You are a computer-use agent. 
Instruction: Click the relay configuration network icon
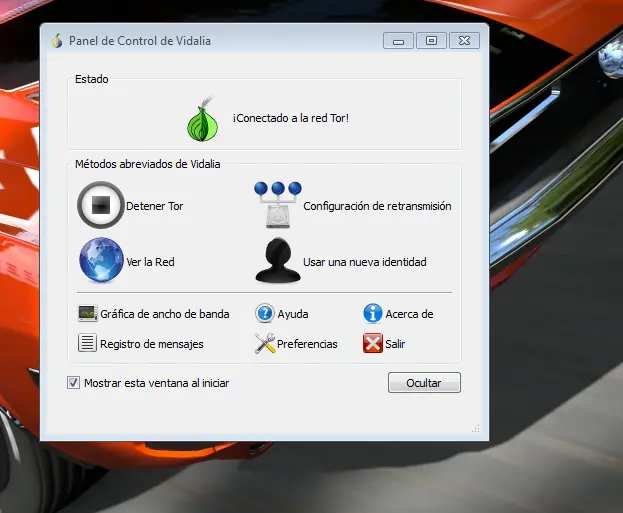click(278, 205)
